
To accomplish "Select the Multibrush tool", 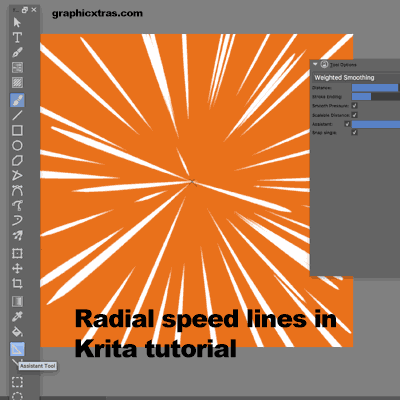I will (17, 235).
